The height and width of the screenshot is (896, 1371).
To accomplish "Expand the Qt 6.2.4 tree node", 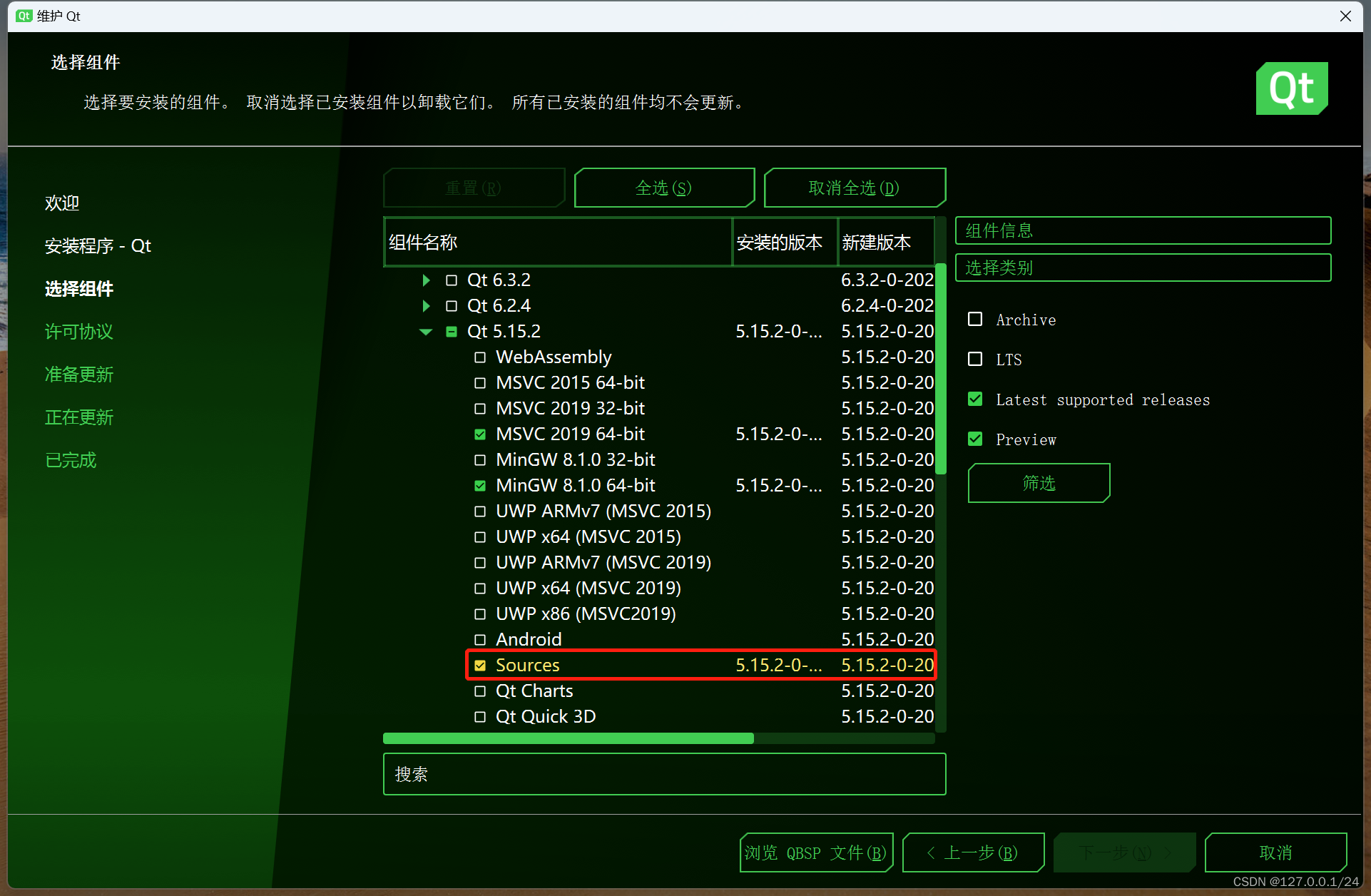I will tap(426, 306).
